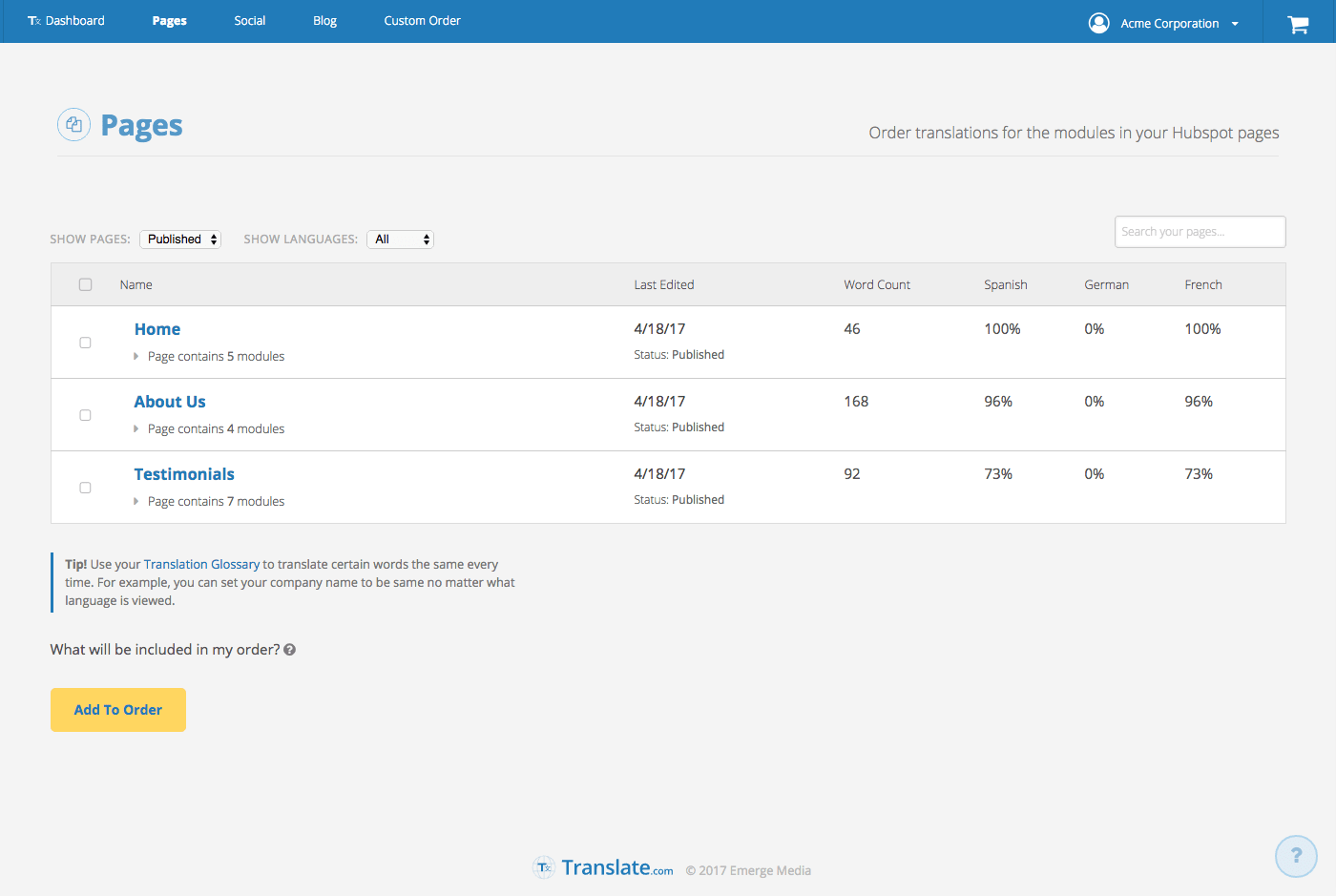Click the user avatar icon
Viewport: 1336px width, 896px height.
pos(1098,23)
